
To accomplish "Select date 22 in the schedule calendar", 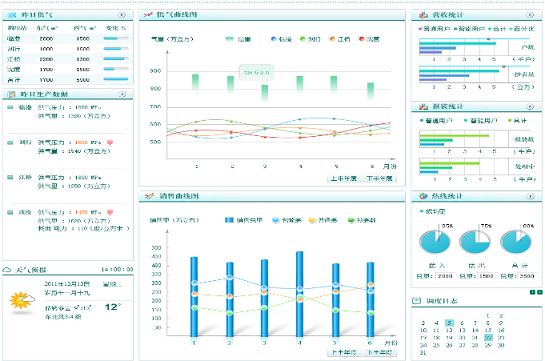I will pyautogui.click(x=488, y=338).
